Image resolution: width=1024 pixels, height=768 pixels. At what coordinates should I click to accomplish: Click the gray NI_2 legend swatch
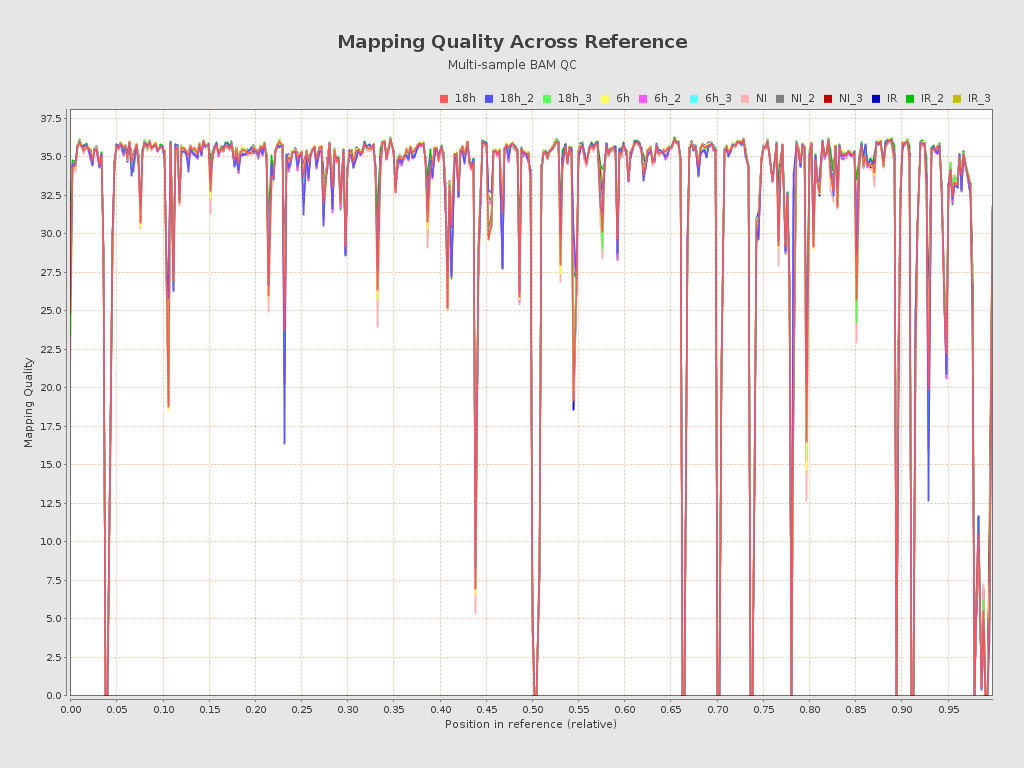pyautogui.click(x=780, y=99)
